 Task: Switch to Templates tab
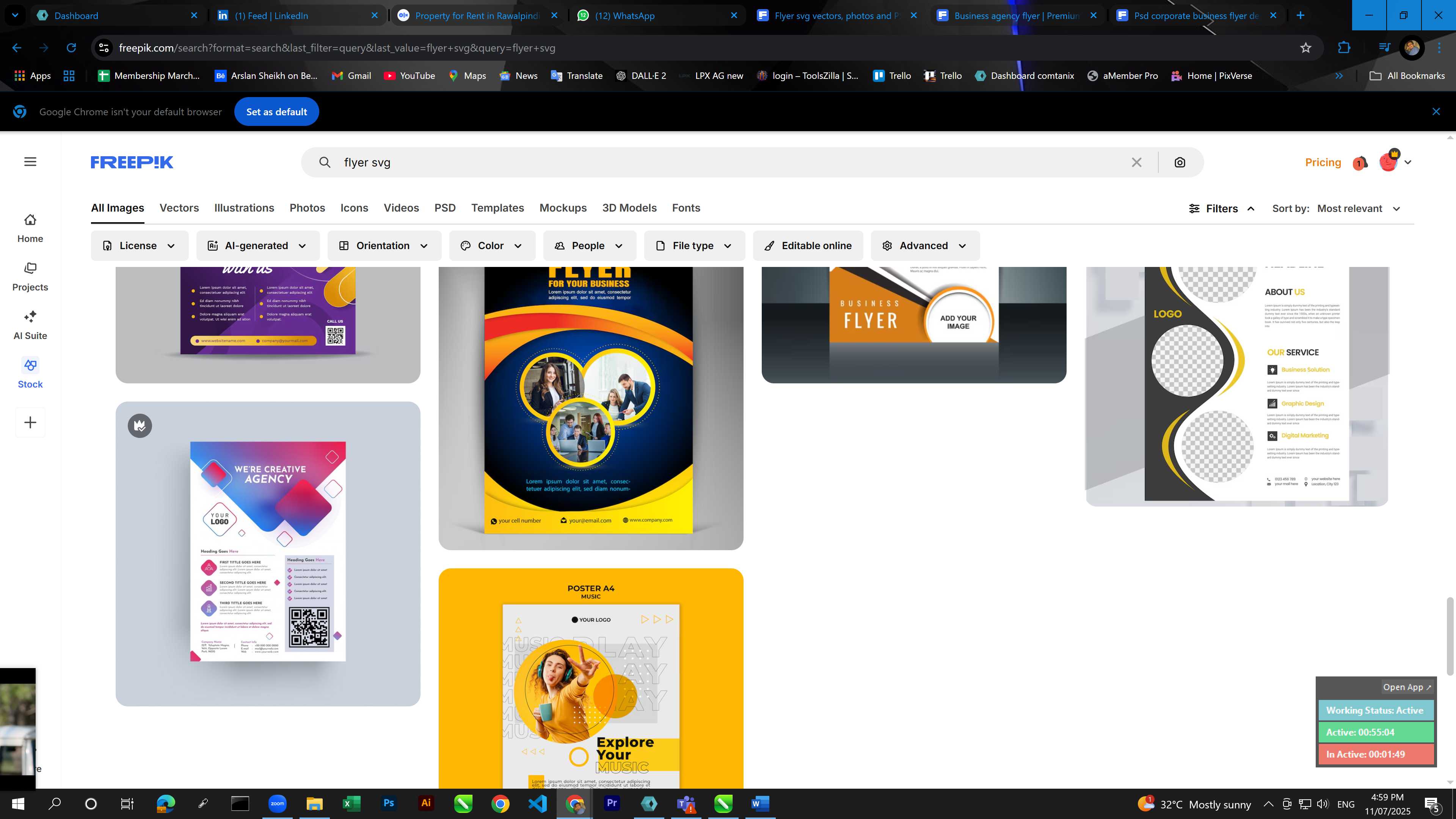[497, 208]
